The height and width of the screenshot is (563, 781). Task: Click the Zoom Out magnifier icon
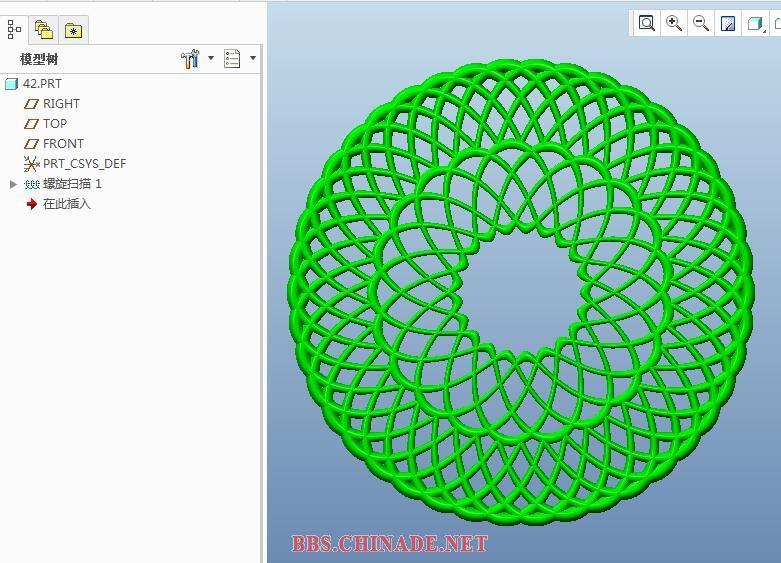(x=701, y=23)
